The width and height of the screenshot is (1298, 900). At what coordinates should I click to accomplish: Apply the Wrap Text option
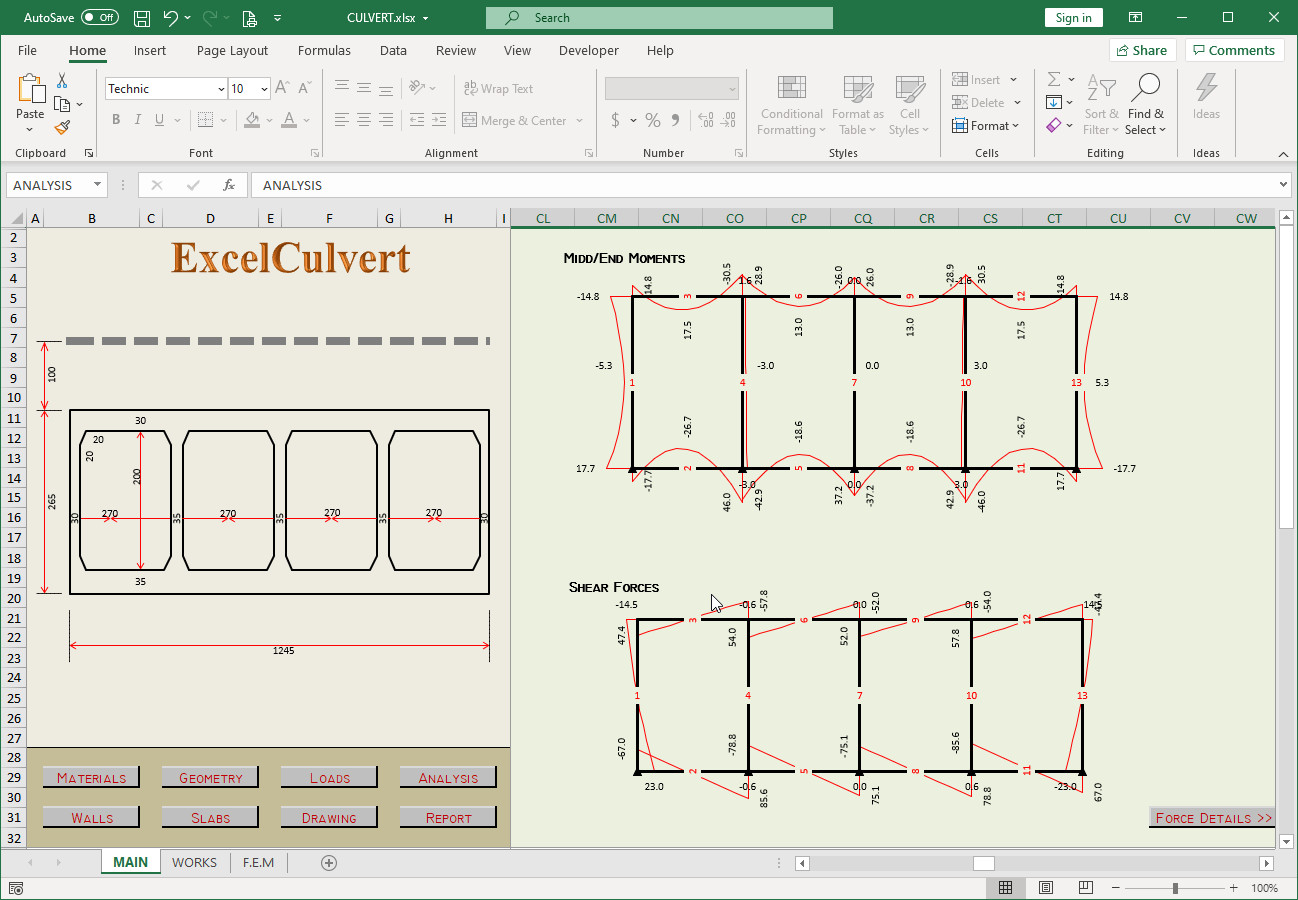click(496, 88)
